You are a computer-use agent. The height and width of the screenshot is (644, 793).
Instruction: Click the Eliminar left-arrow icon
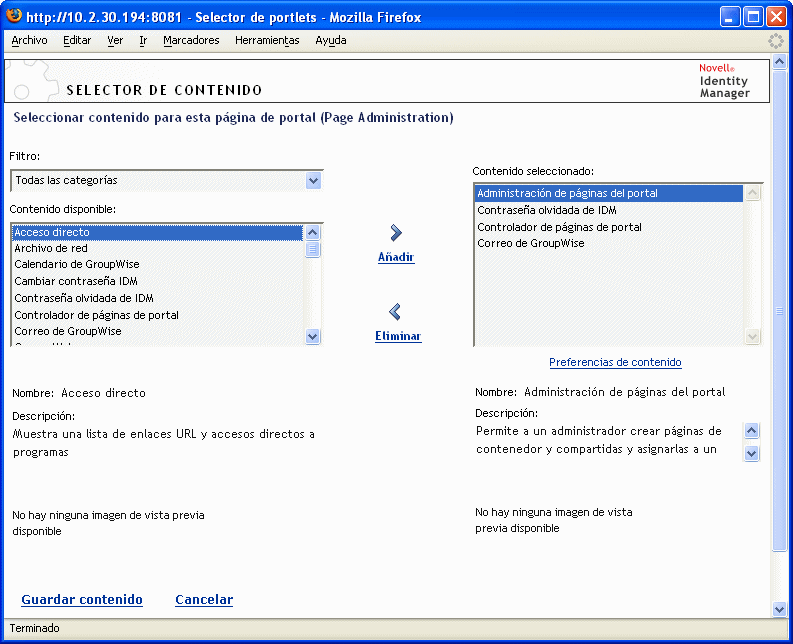pyautogui.click(x=395, y=312)
